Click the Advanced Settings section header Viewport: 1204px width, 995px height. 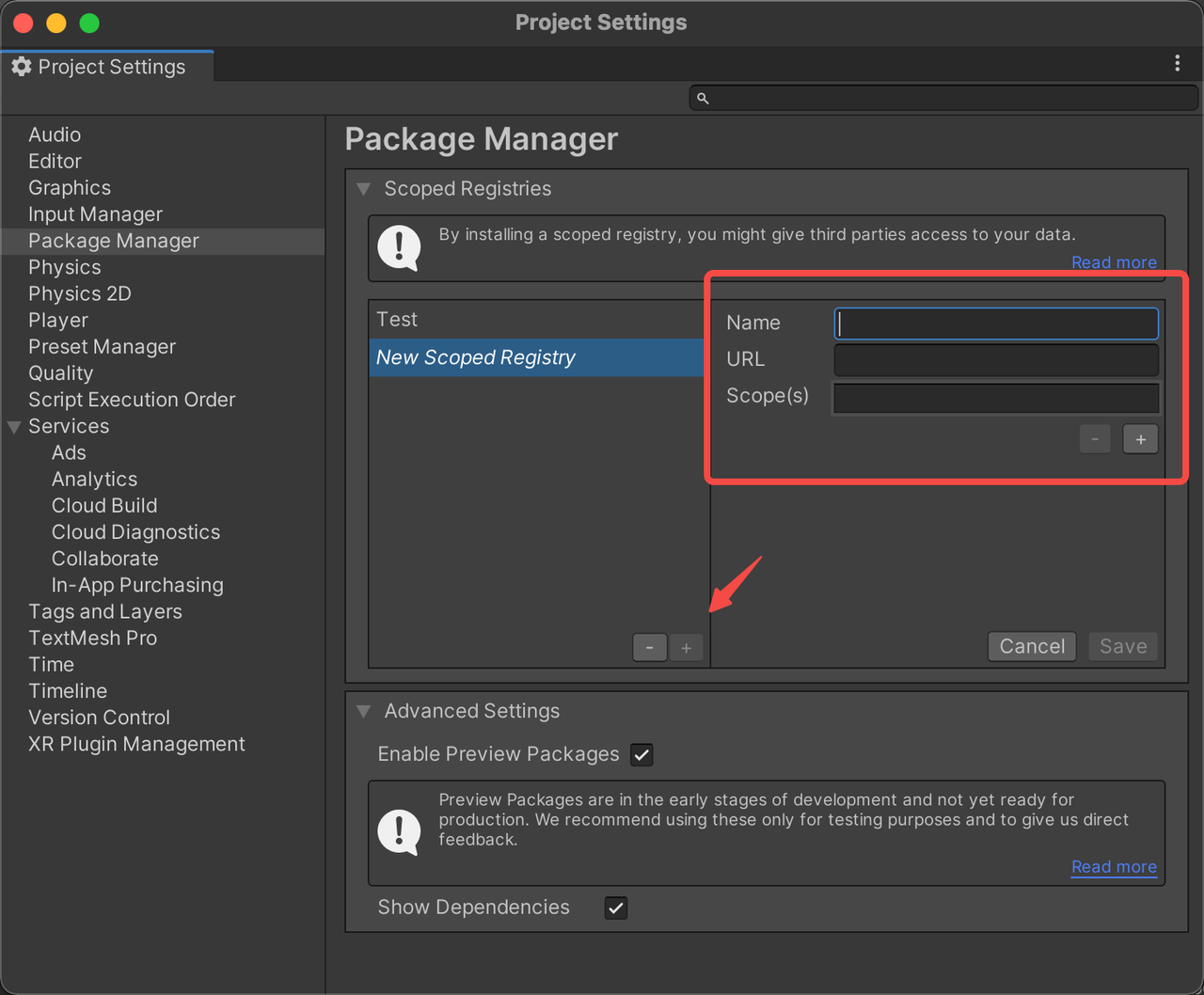pos(472,711)
